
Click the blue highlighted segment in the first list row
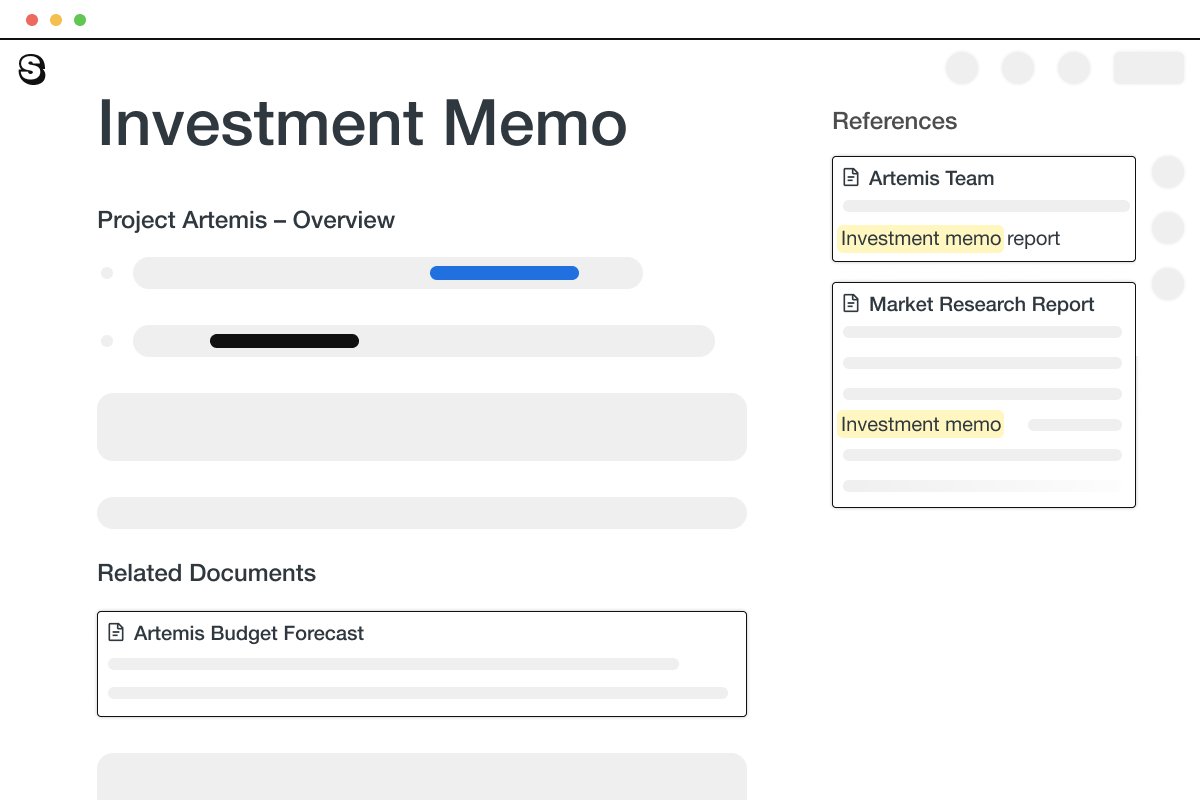pyautogui.click(x=504, y=273)
